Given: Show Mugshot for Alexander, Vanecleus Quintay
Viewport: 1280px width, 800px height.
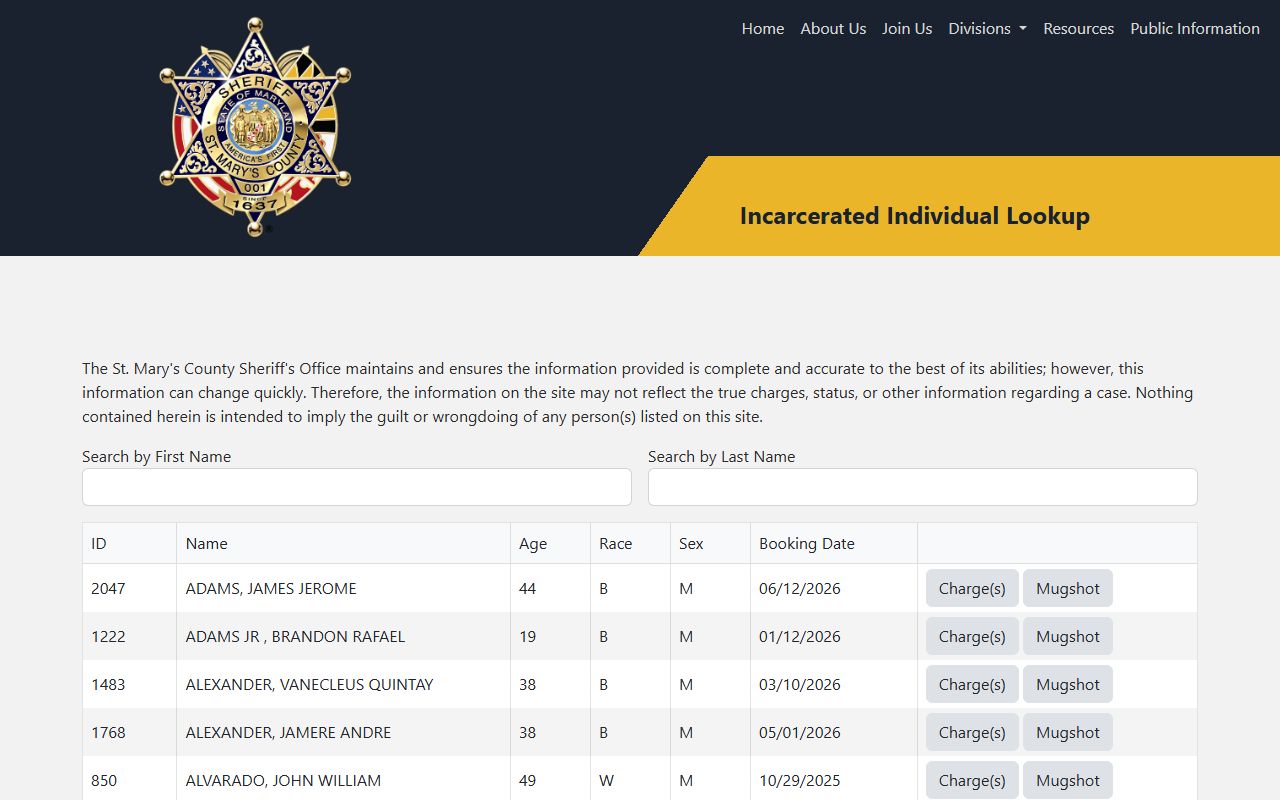Looking at the screenshot, I should tap(1068, 684).
